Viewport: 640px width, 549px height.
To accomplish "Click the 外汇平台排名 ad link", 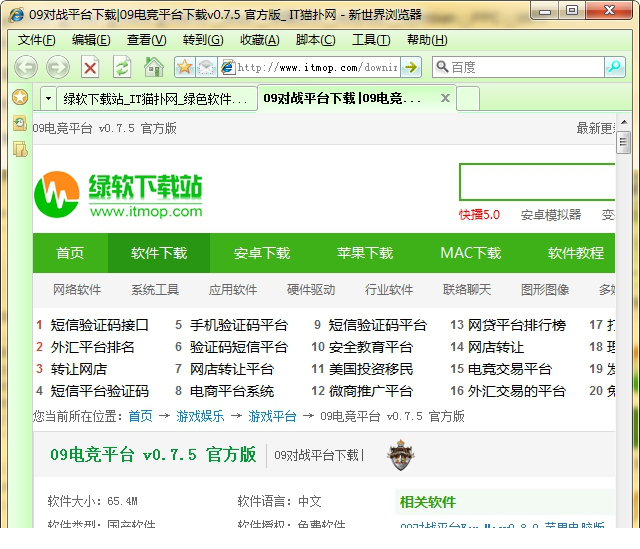I will pos(92,347).
